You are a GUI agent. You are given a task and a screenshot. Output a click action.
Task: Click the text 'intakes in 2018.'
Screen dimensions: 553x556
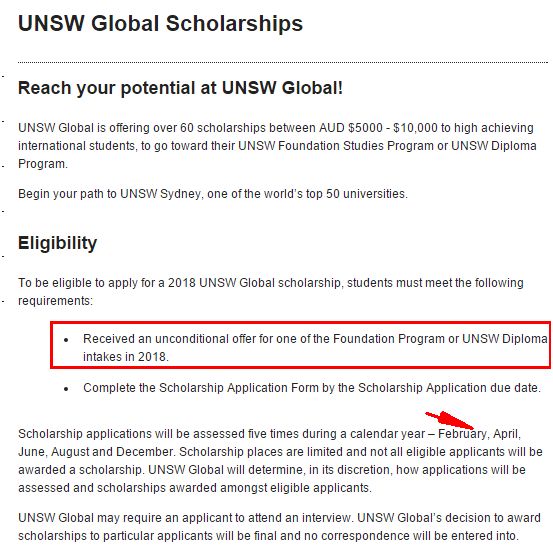click(x=126, y=357)
